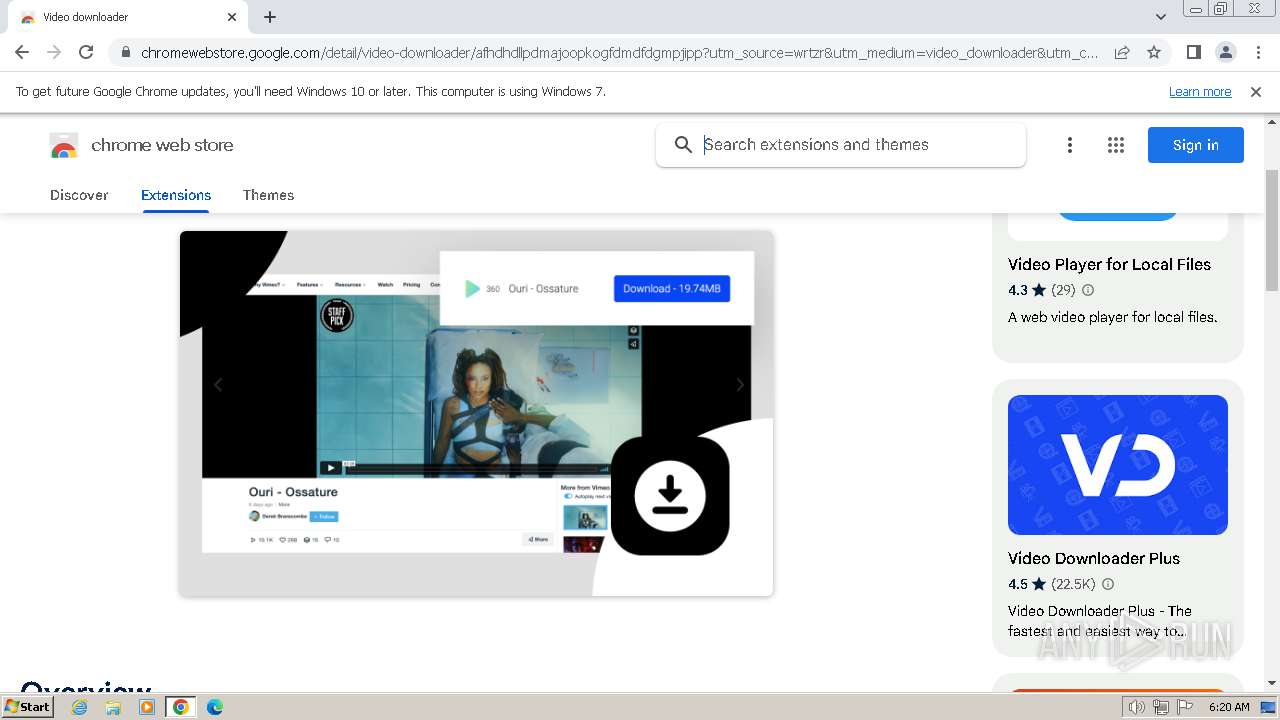Click info icon beside 4.5 rating
Screen dimensions: 1280x720
click(1108, 584)
